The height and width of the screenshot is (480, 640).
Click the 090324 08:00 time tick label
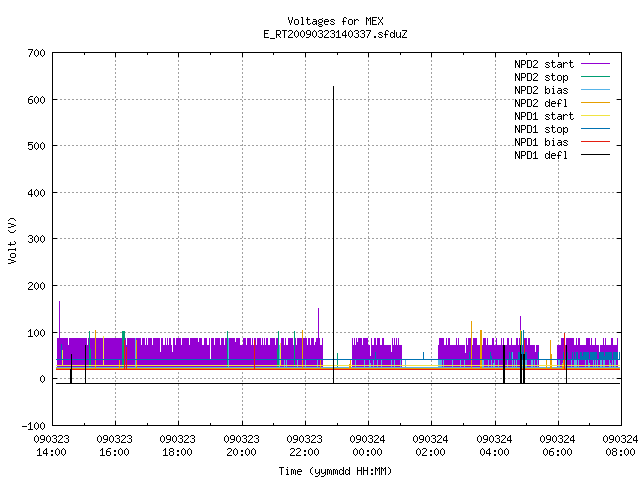(620, 446)
